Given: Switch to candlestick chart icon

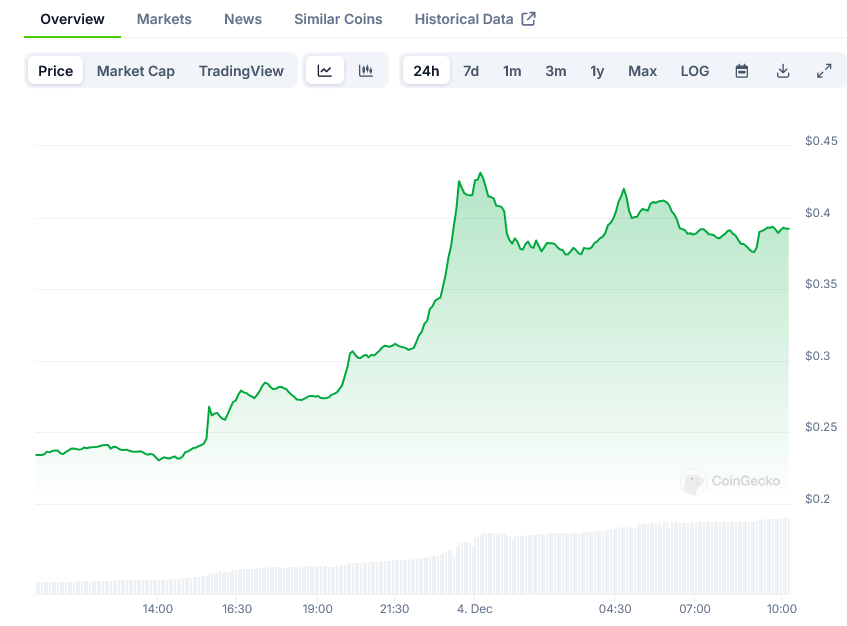Looking at the screenshot, I should (366, 71).
